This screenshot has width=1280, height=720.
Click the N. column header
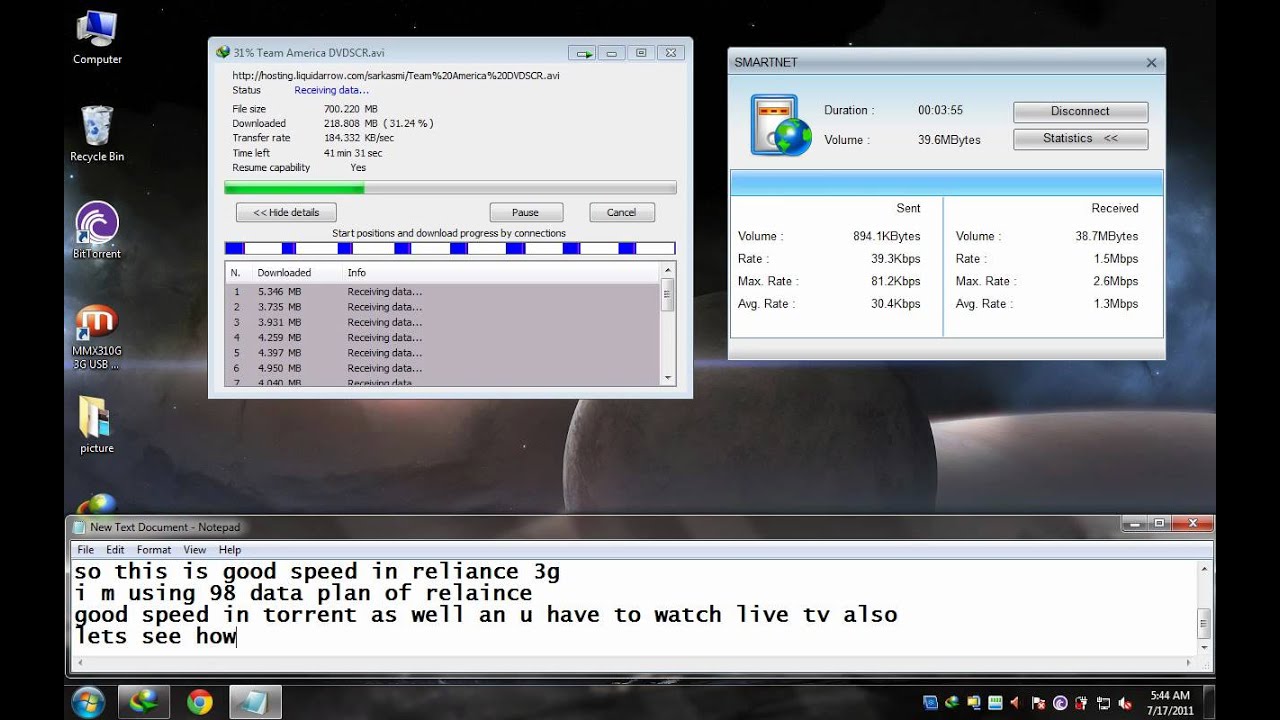(239, 272)
